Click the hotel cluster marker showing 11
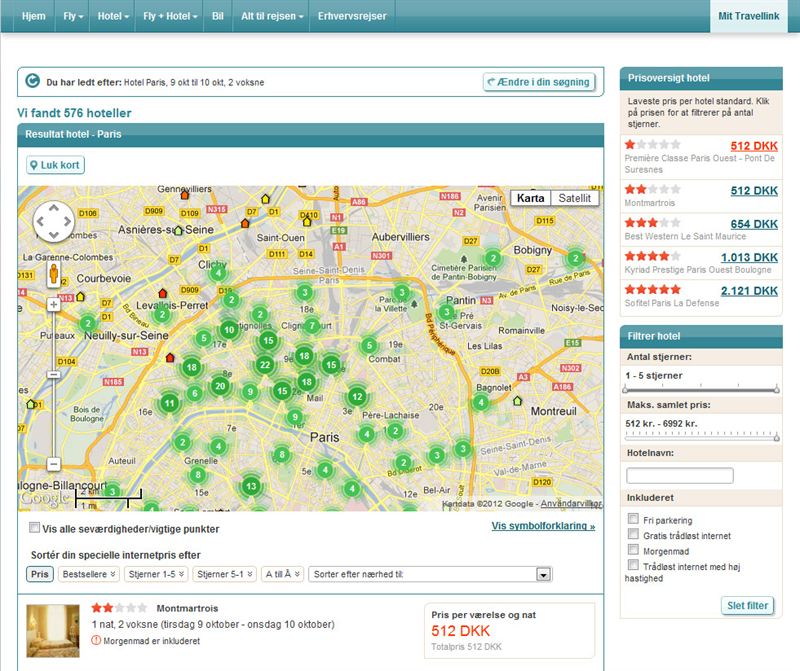The width and height of the screenshot is (800, 671). [170, 404]
